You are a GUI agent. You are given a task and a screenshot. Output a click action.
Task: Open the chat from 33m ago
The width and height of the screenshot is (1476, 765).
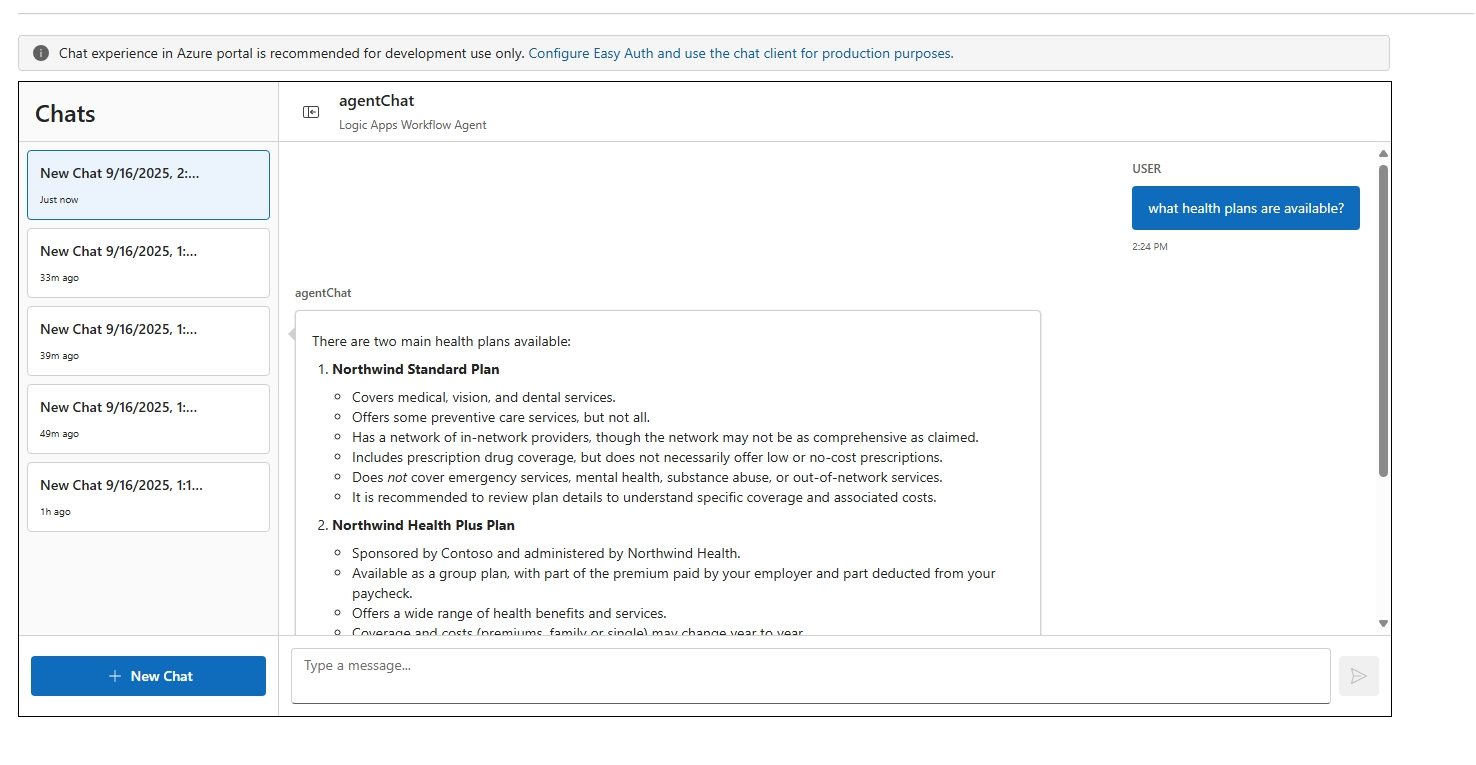148,262
